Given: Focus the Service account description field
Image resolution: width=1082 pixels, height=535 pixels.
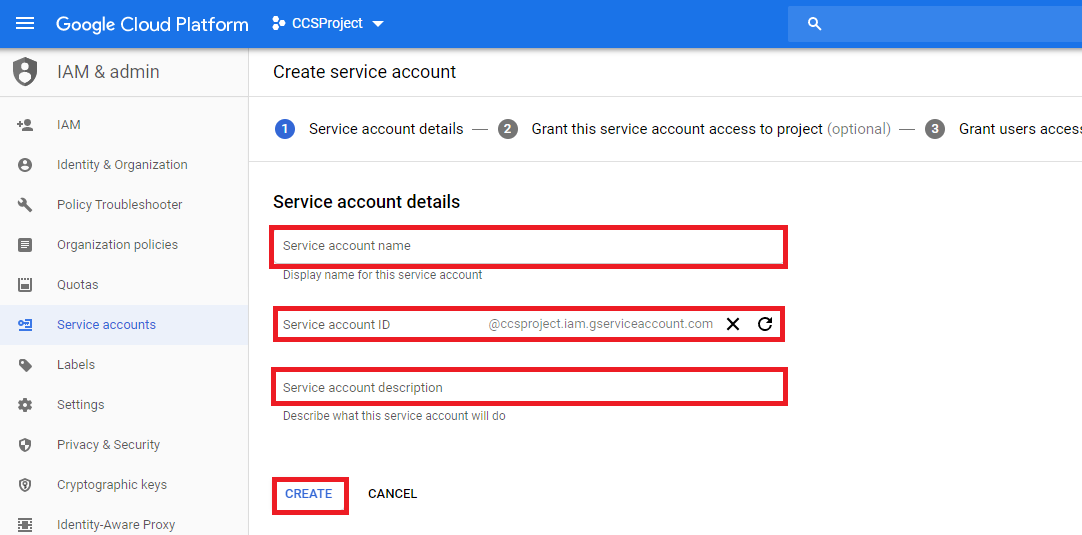Looking at the screenshot, I should pyautogui.click(x=528, y=387).
